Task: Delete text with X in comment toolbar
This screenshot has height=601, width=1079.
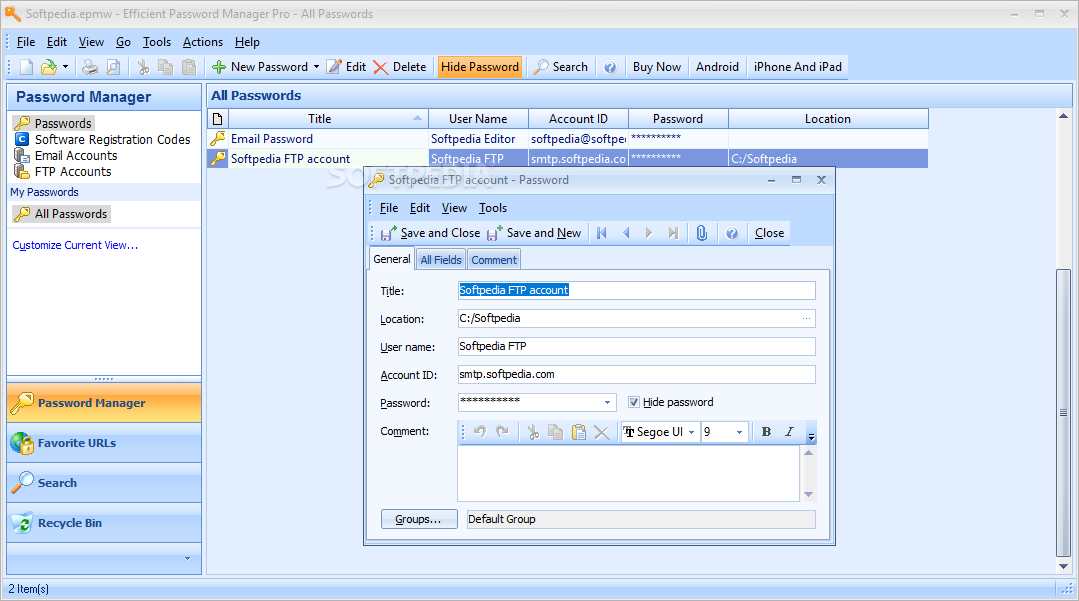Action: pyautogui.click(x=601, y=432)
